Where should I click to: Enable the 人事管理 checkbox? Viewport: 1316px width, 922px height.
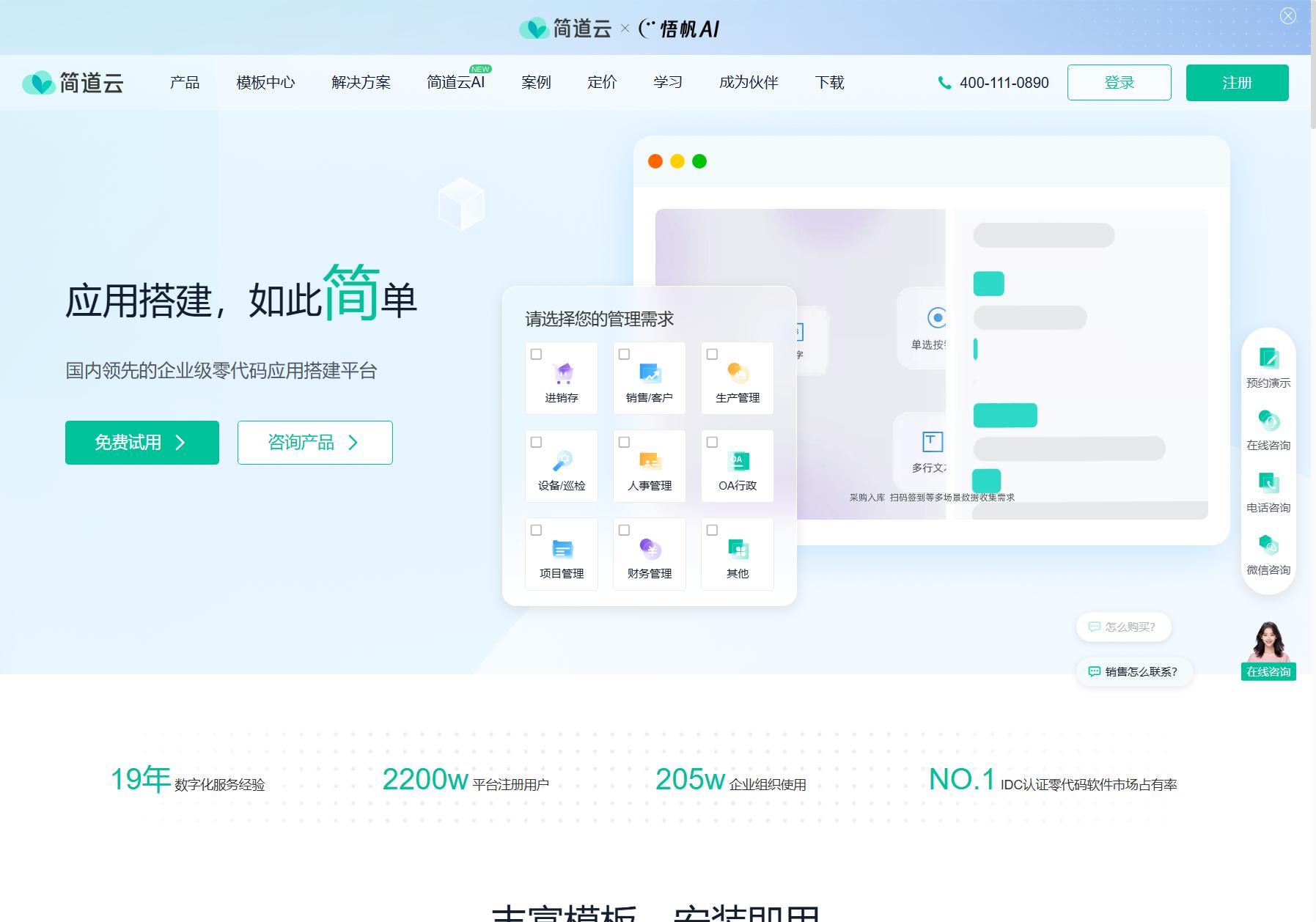624,442
